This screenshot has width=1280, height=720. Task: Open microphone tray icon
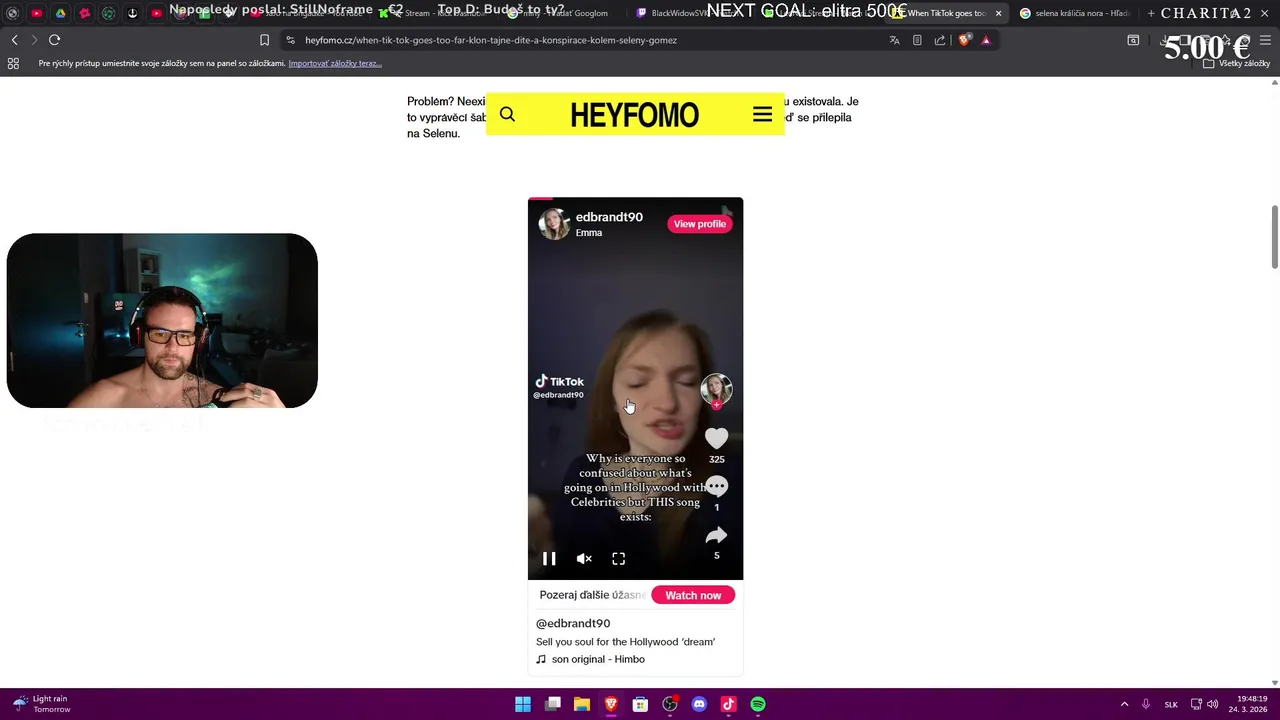tap(1146, 704)
